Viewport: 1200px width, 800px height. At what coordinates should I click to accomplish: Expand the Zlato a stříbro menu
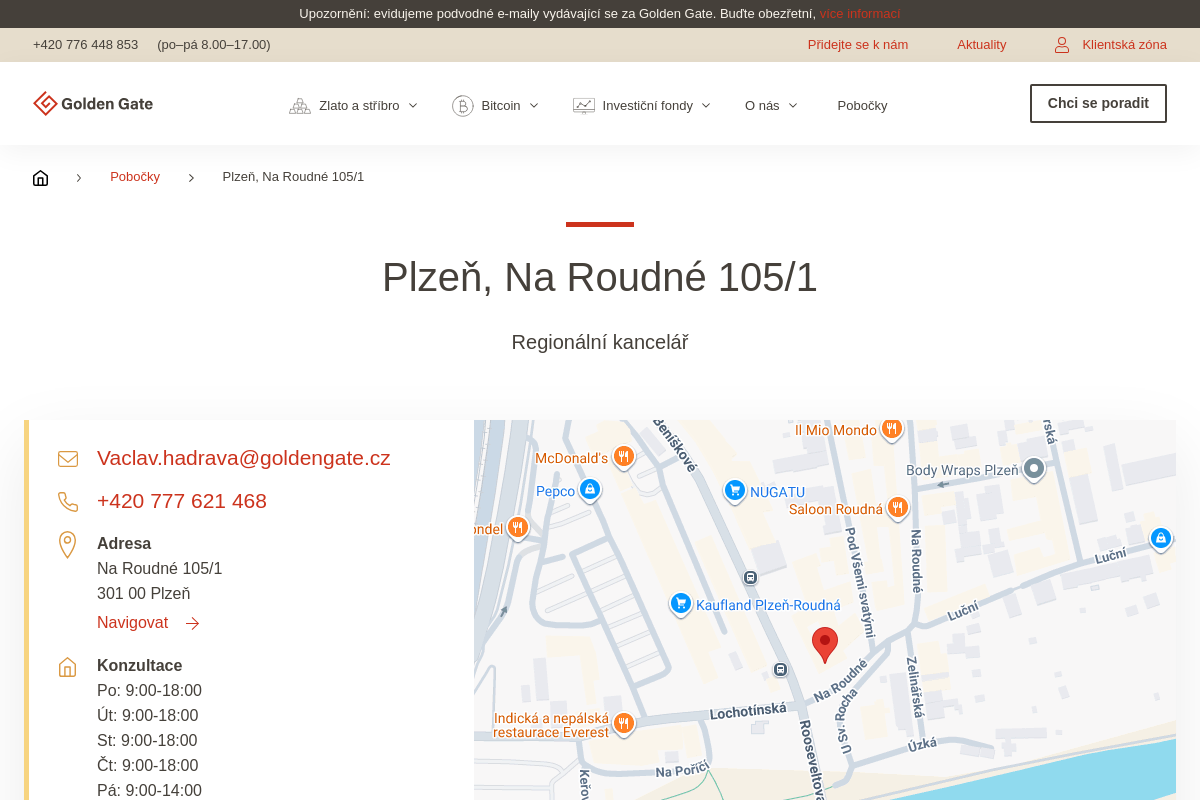[x=354, y=106]
